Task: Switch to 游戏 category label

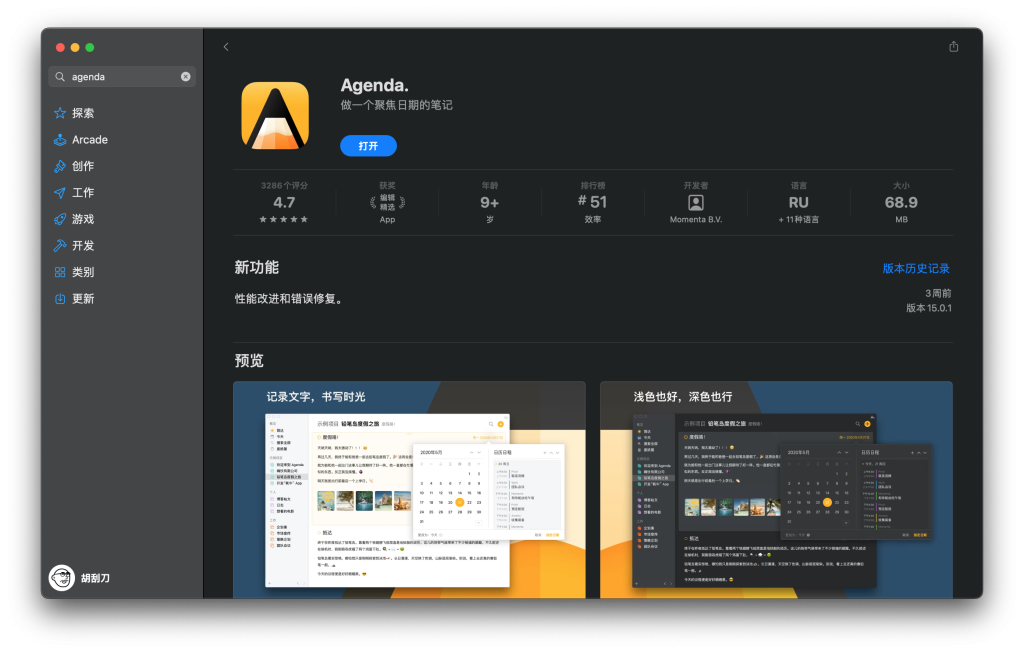Action: click(x=83, y=219)
